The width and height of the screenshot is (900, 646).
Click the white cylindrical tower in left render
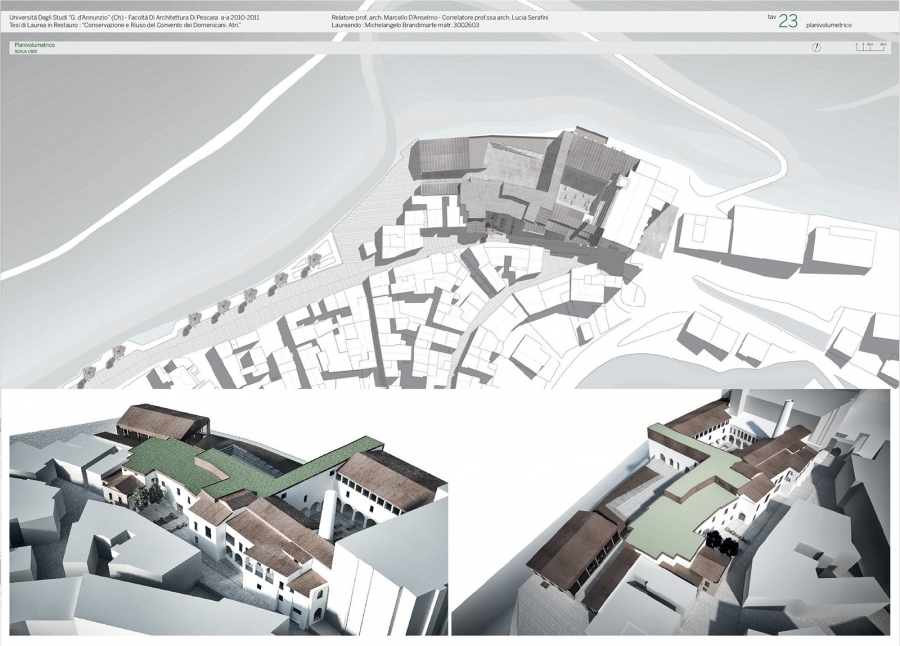tap(328, 514)
